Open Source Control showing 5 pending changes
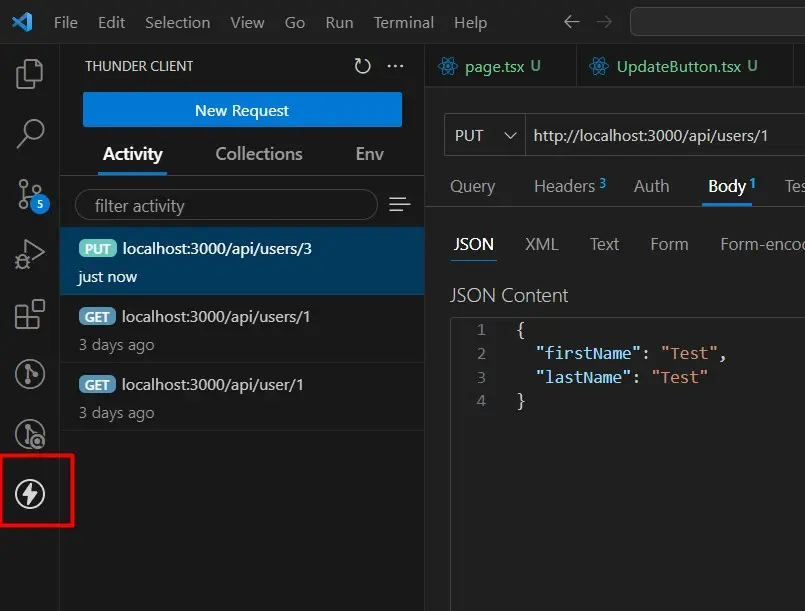 tap(30, 193)
